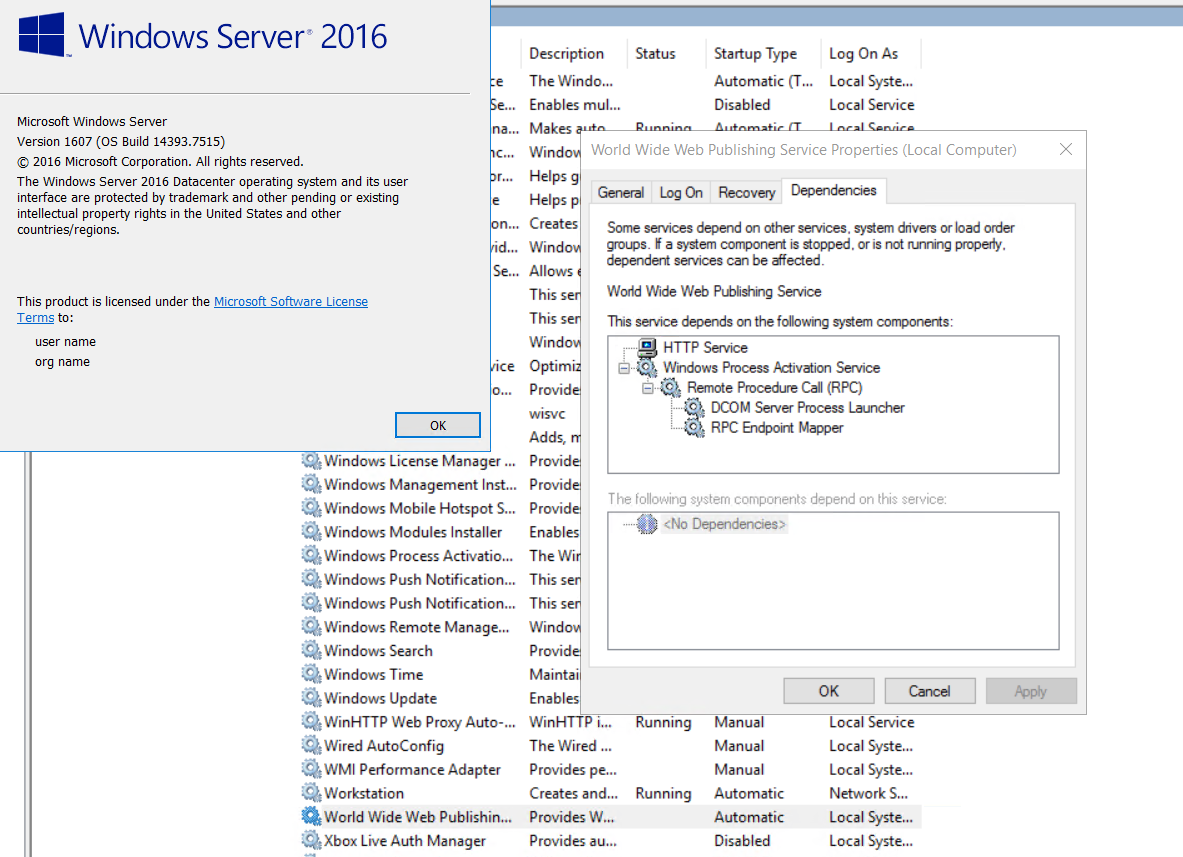This screenshot has width=1183, height=857.
Task: Collapse the Remote Procedure Call (RPC) node
Action: (x=647, y=389)
